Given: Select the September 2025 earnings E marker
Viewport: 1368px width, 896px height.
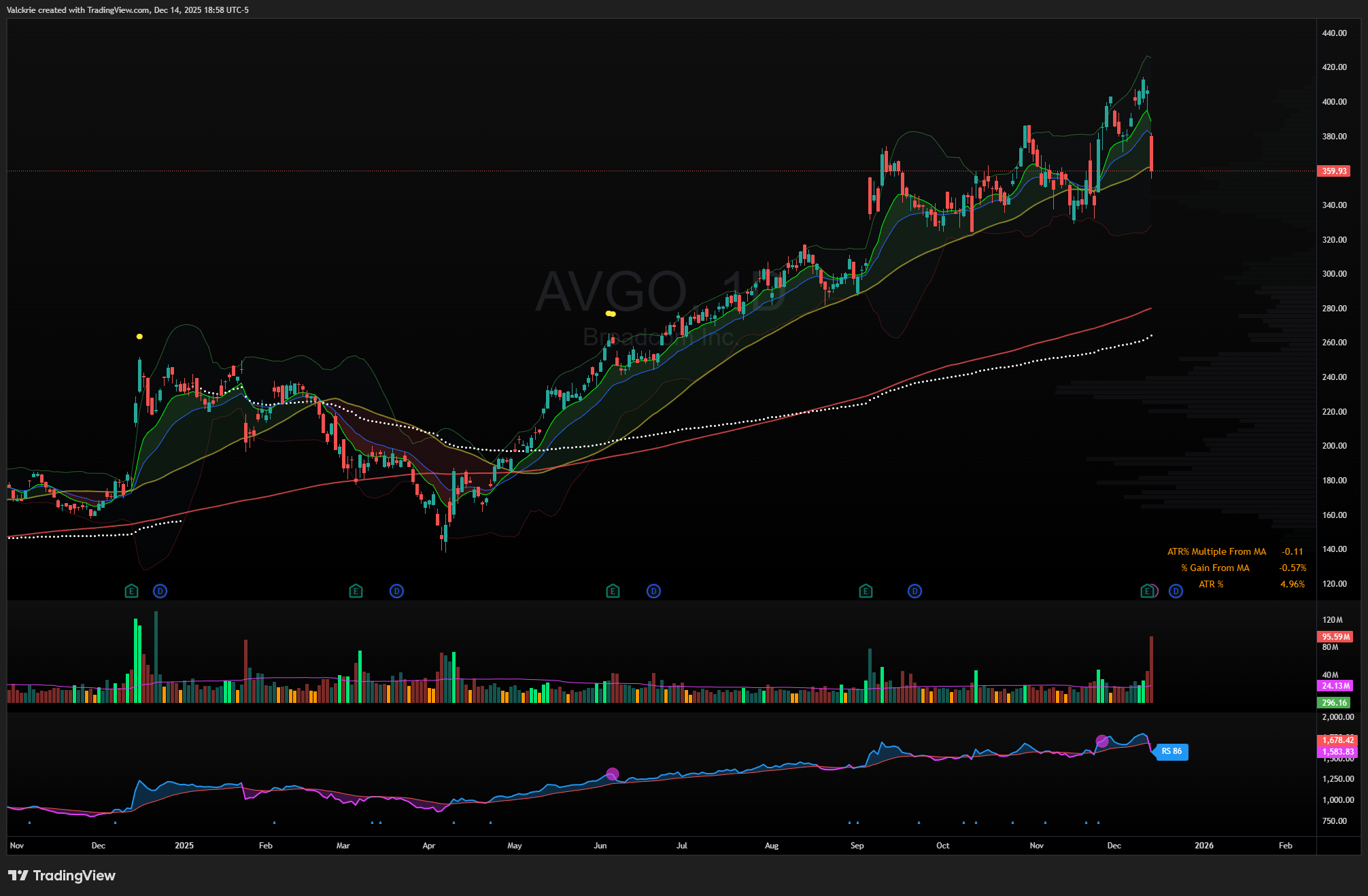Looking at the screenshot, I should click(865, 591).
